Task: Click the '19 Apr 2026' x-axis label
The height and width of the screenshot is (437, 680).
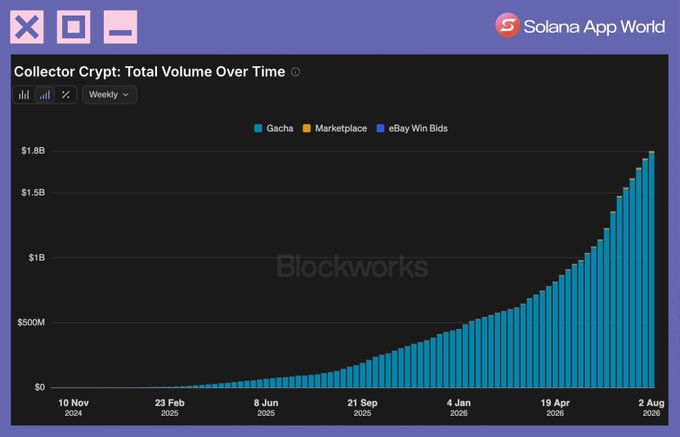Action: coord(555,408)
